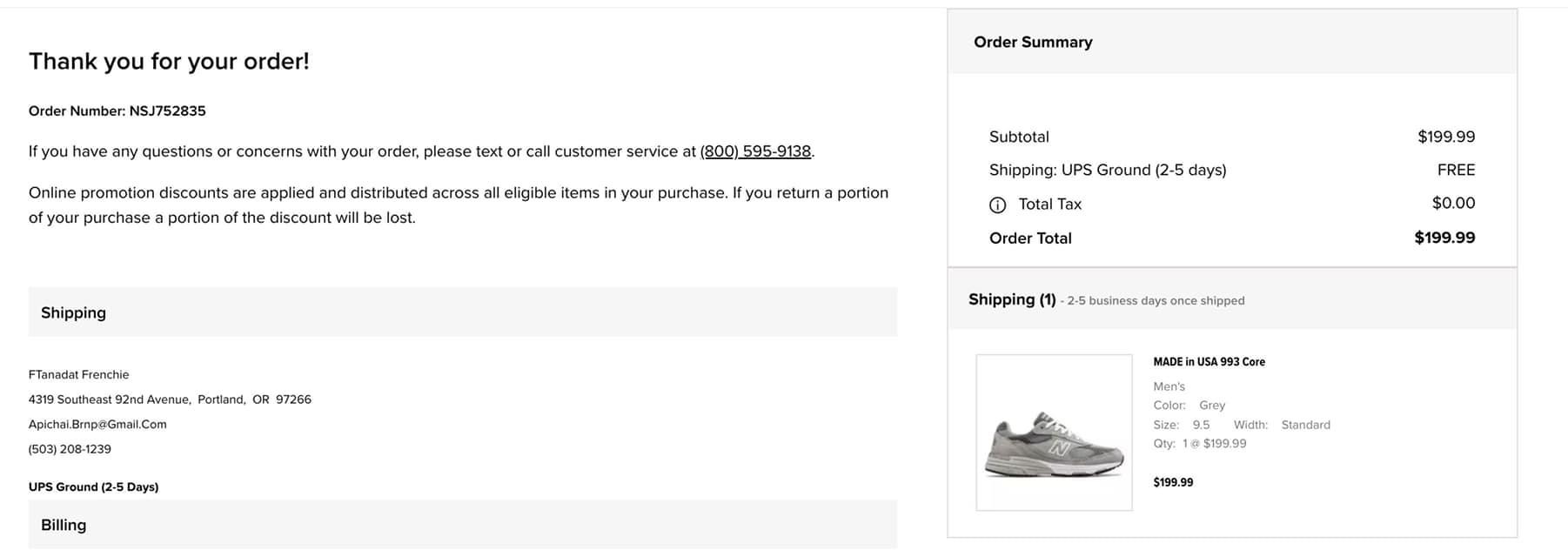Click the product price $199.99 below details
This screenshot has width=1568, height=557.
pyautogui.click(x=1173, y=482)
